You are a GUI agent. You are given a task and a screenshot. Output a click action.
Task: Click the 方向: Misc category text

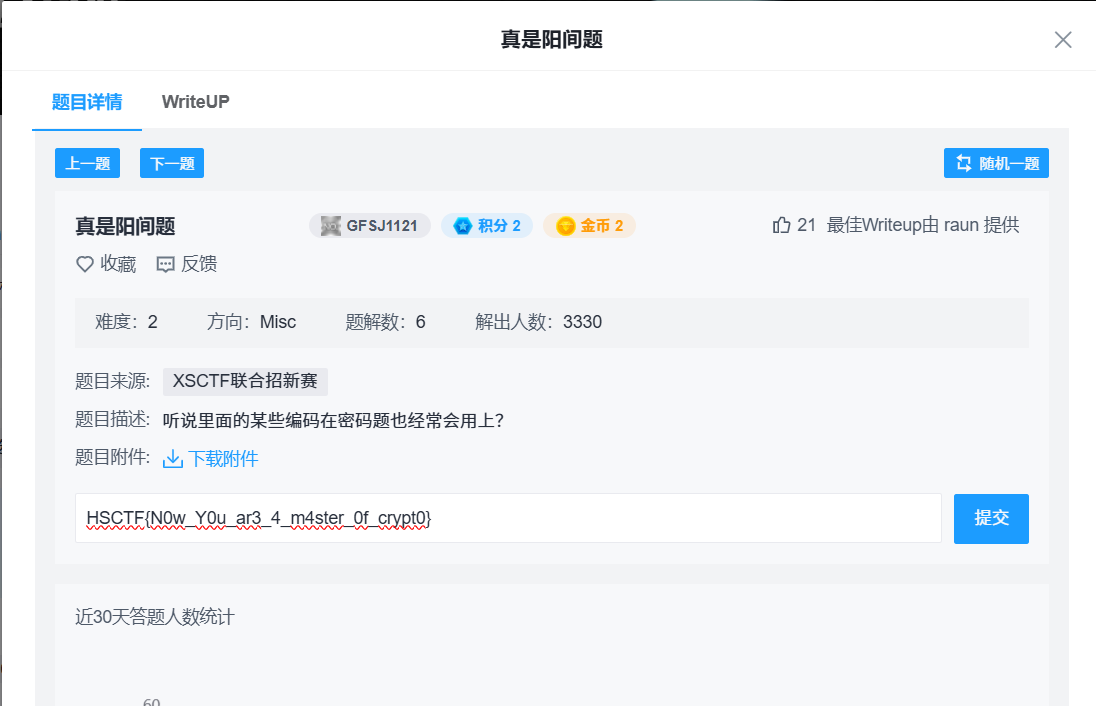tap(252, 322)
